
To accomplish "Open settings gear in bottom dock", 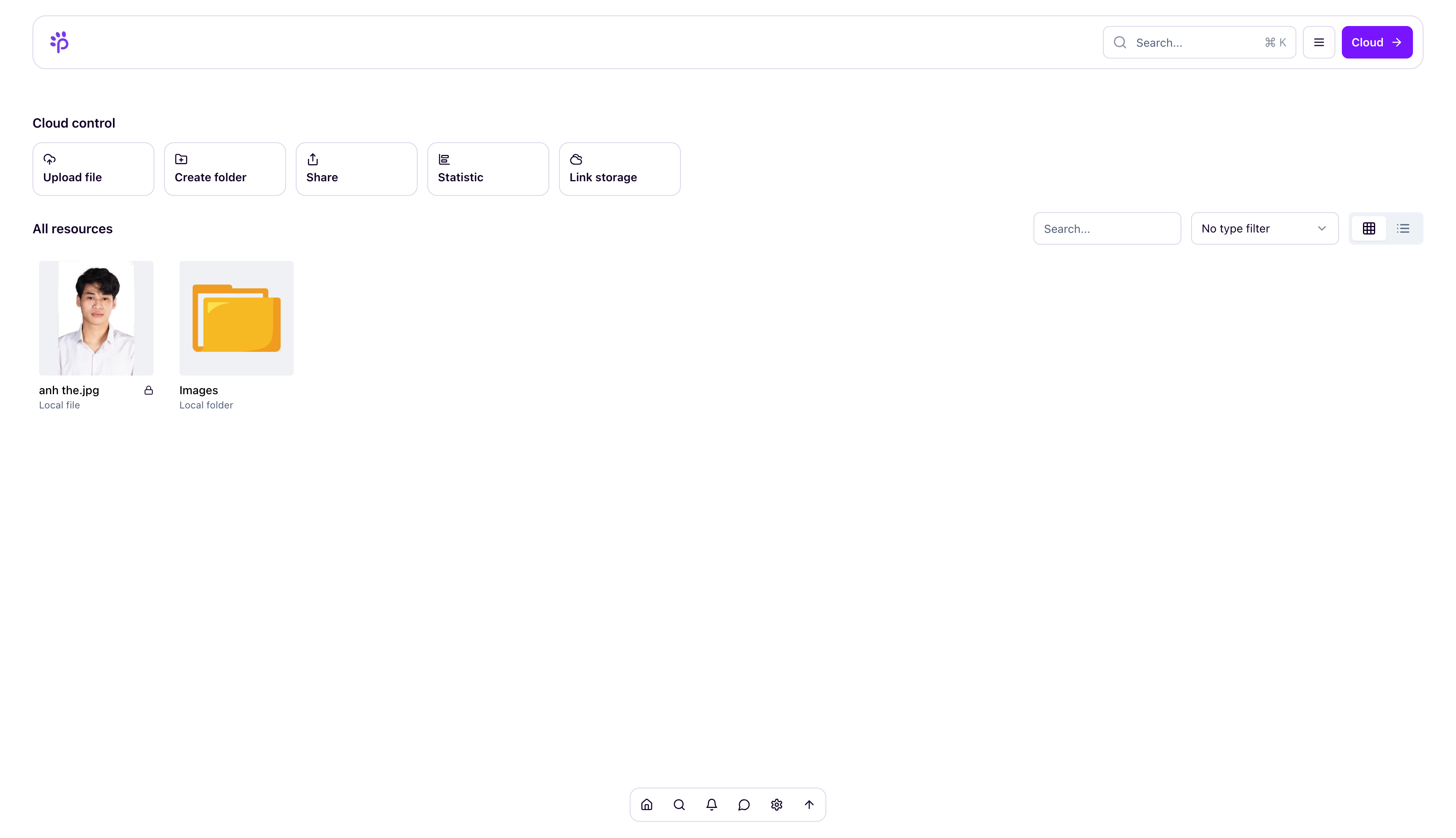I will pos(776,805).
